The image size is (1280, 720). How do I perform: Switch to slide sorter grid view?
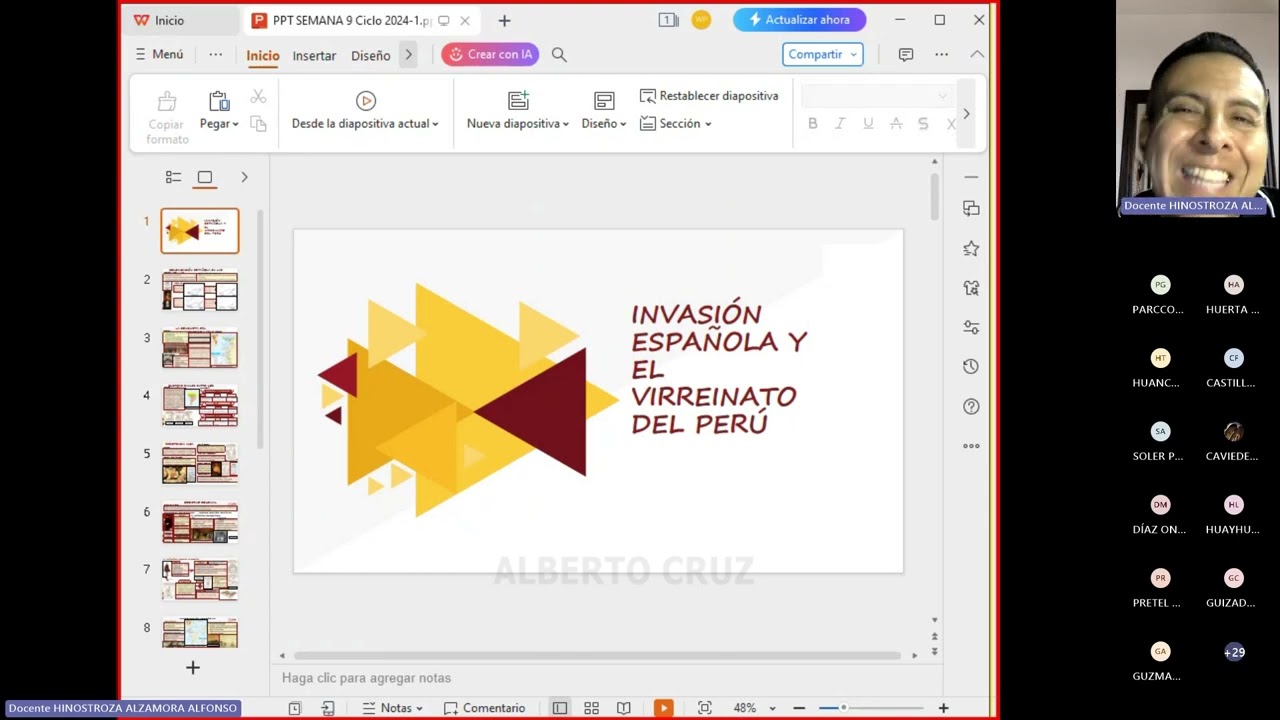(592, 708)
